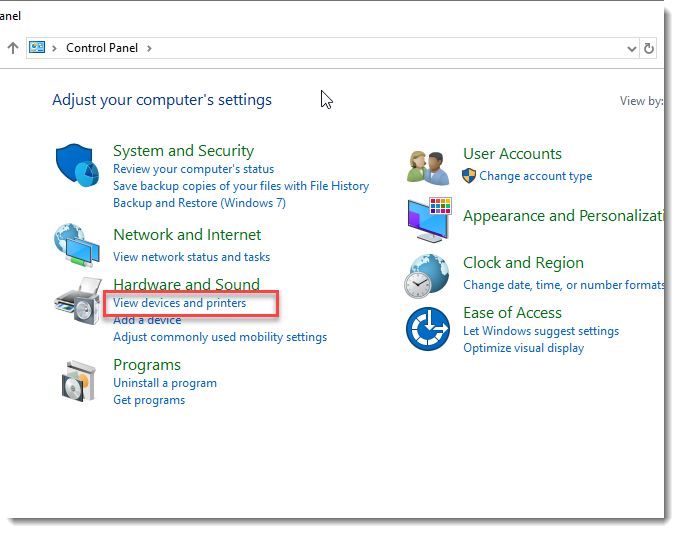Click the Hardware and Sound printer icon
Screen dimensions: 679x533
click(x=76, y=301)
